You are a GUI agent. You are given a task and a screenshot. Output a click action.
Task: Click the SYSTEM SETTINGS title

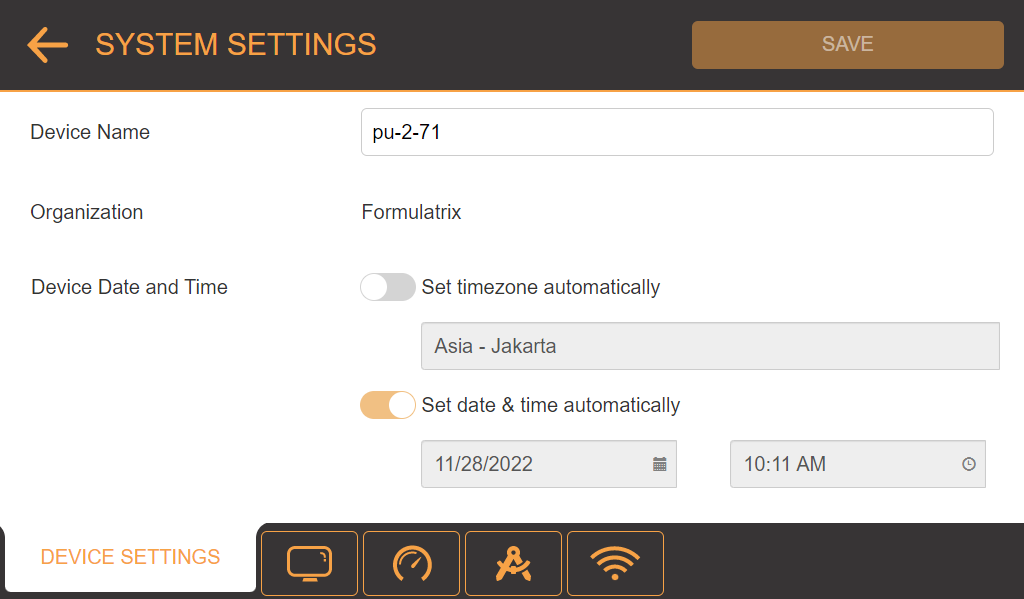236,44
